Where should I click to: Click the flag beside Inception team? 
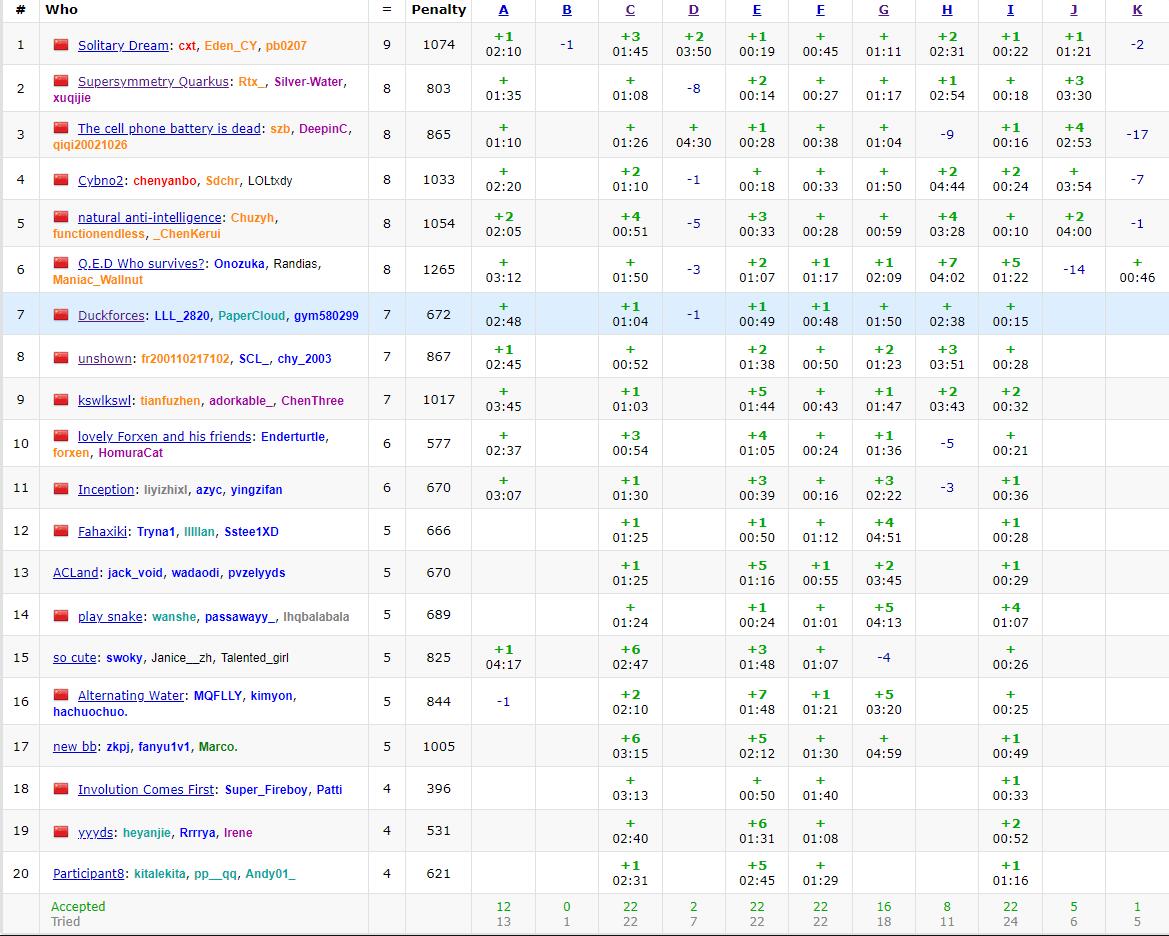pyautogui.click(x=61, y=489)
